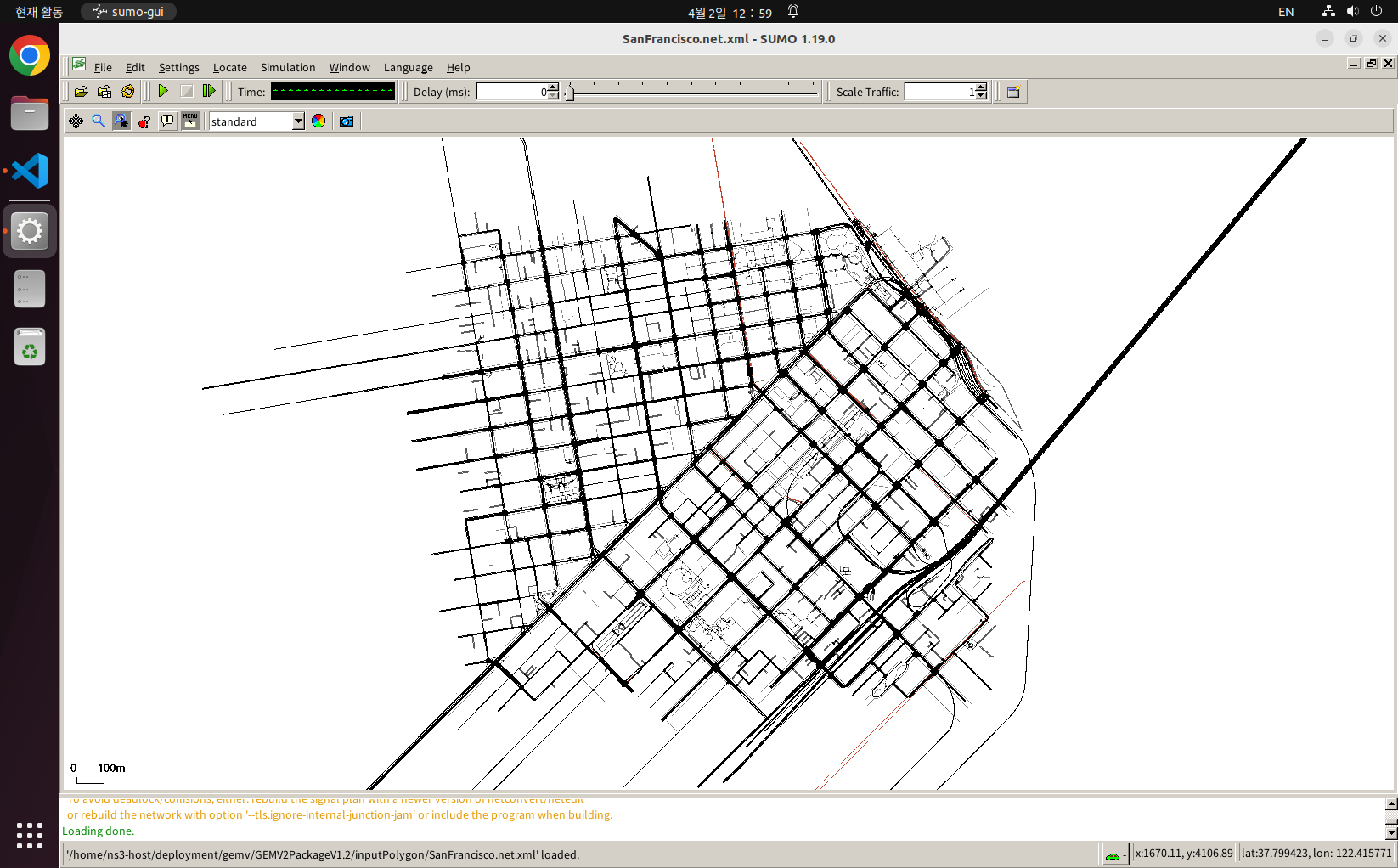Decrease Delay value with the down stepper arrow
Screen dimensions: 1398x868
pyautogui.click(x=554, y=96)
